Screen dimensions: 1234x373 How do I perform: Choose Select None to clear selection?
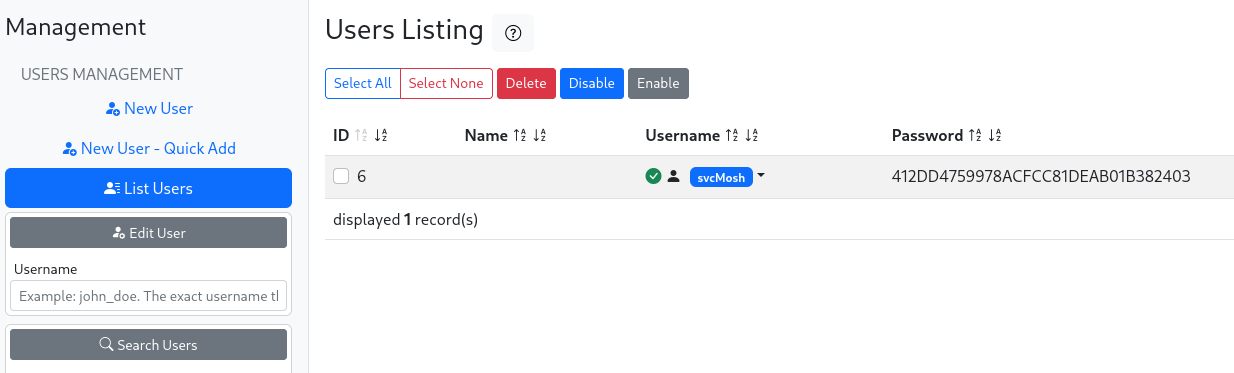click(446, 83)
